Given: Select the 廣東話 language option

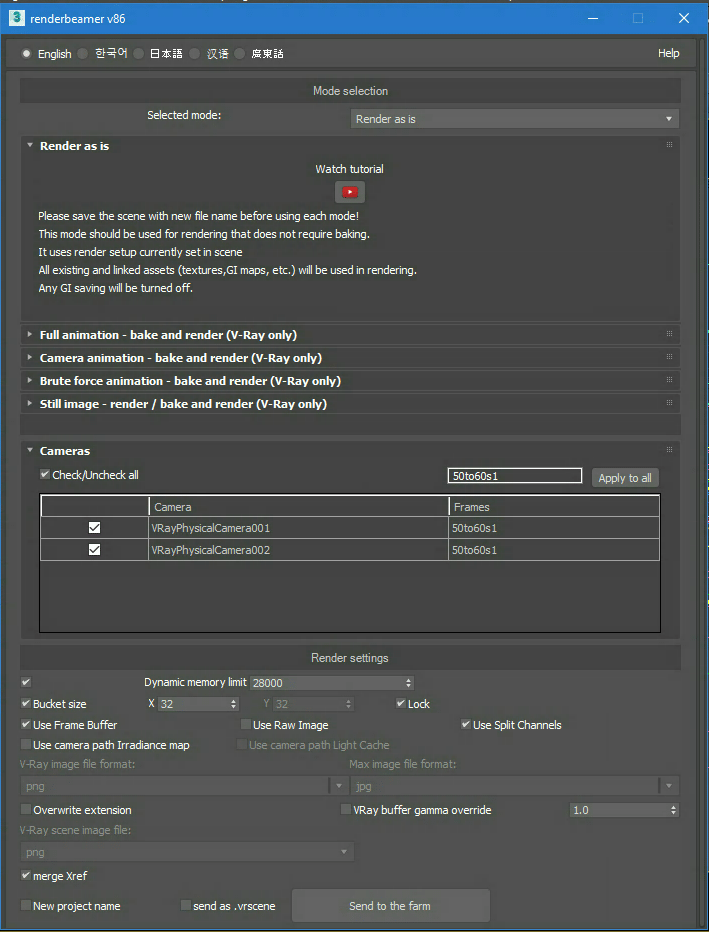Looking at the screenshot, I should point(259,53).
